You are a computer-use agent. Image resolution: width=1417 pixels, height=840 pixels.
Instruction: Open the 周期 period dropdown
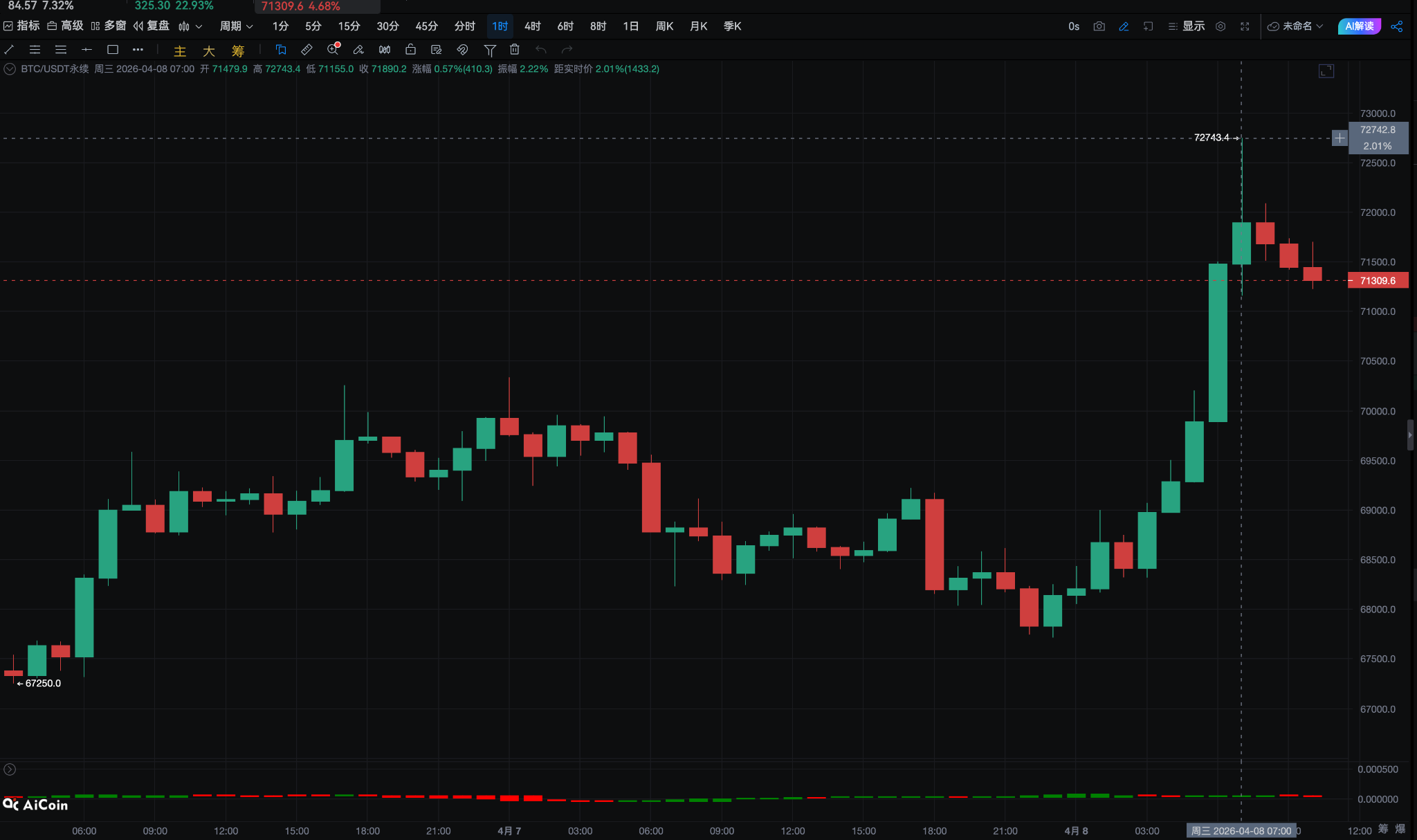pyautogui.click(x=236, y=26)
